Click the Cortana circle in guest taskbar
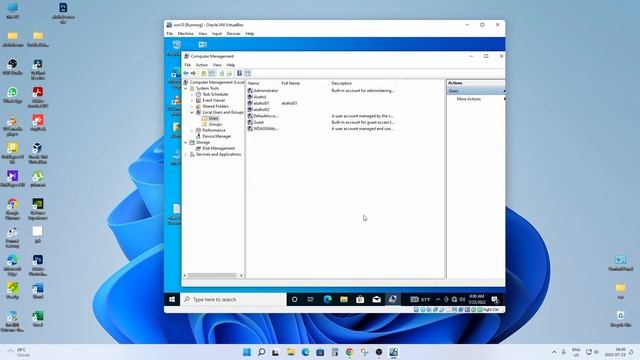Viewport: 640px width, 360px height. pyautogui.click(x=294, y=300)
